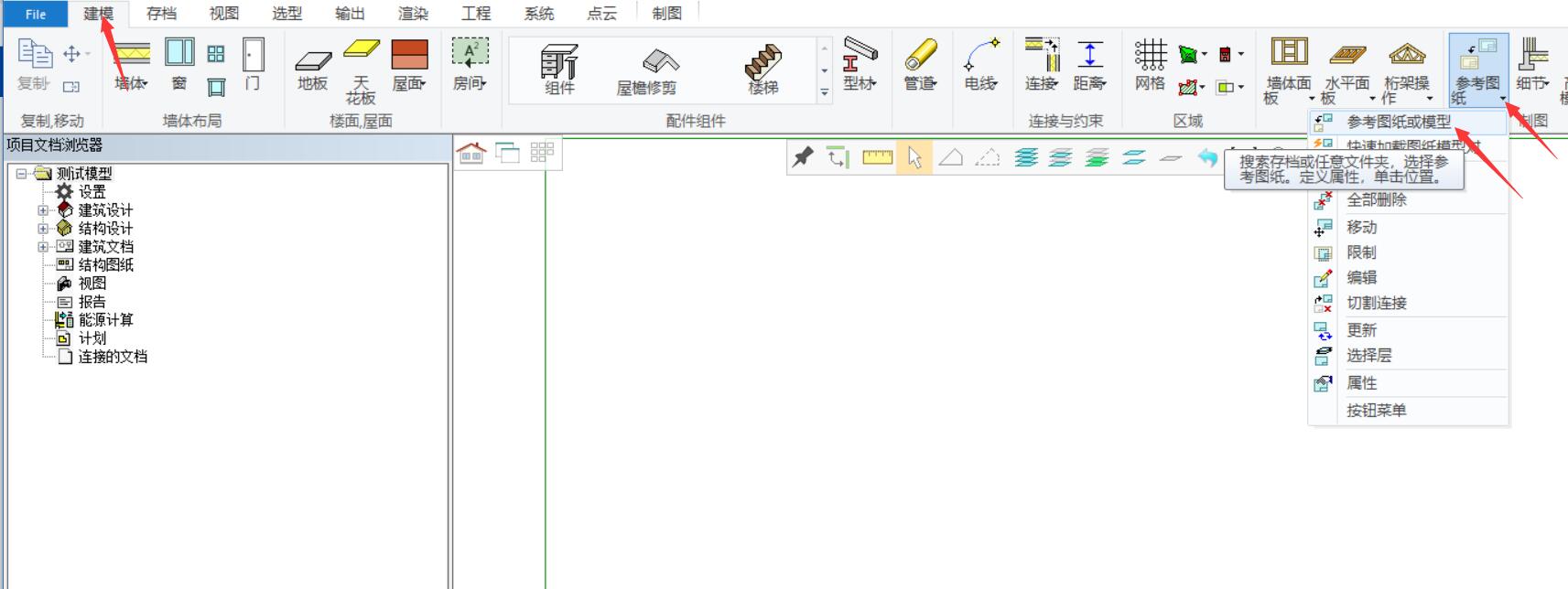The height and width of the screenshot is (589, 1568).
Task: Choose 编辑 in the reference menu
Action: (1408, 277)
